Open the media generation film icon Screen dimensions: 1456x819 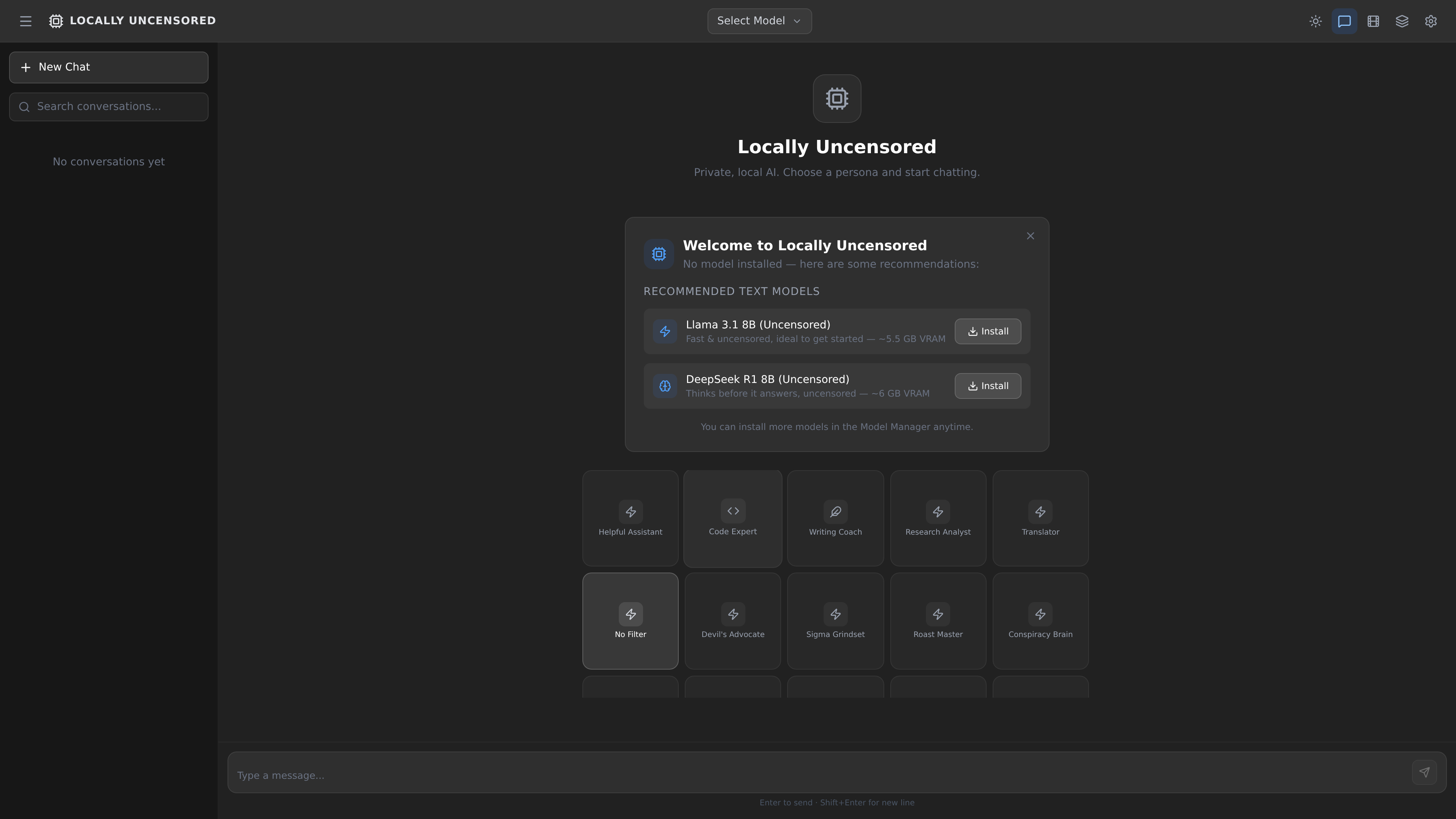(x=1373, y=21)
